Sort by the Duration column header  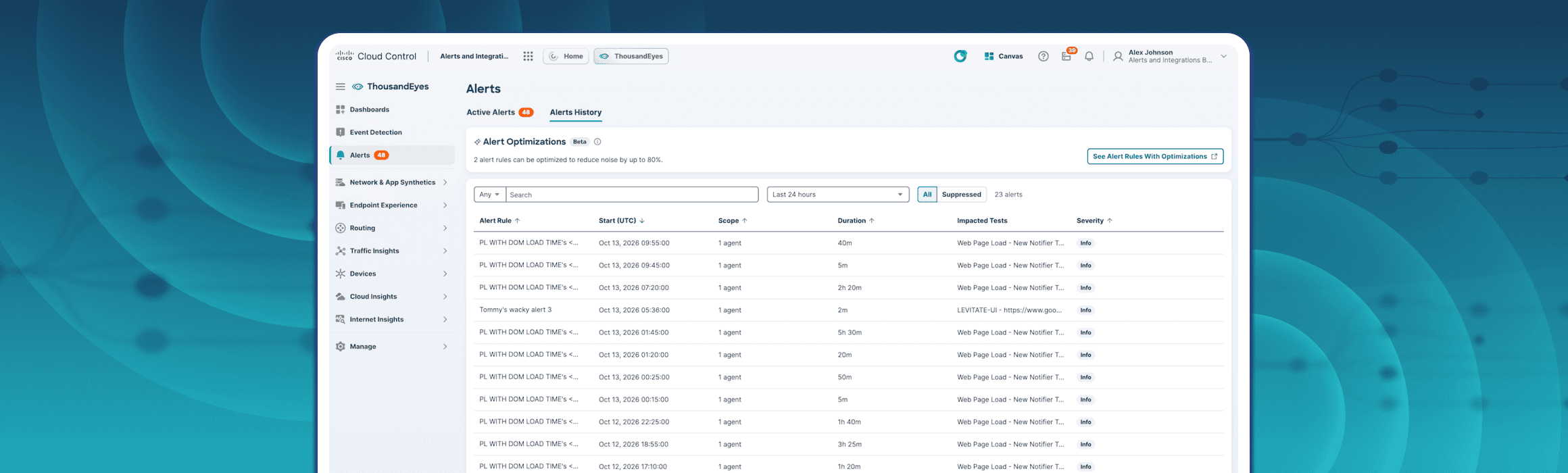click(856, 221)
